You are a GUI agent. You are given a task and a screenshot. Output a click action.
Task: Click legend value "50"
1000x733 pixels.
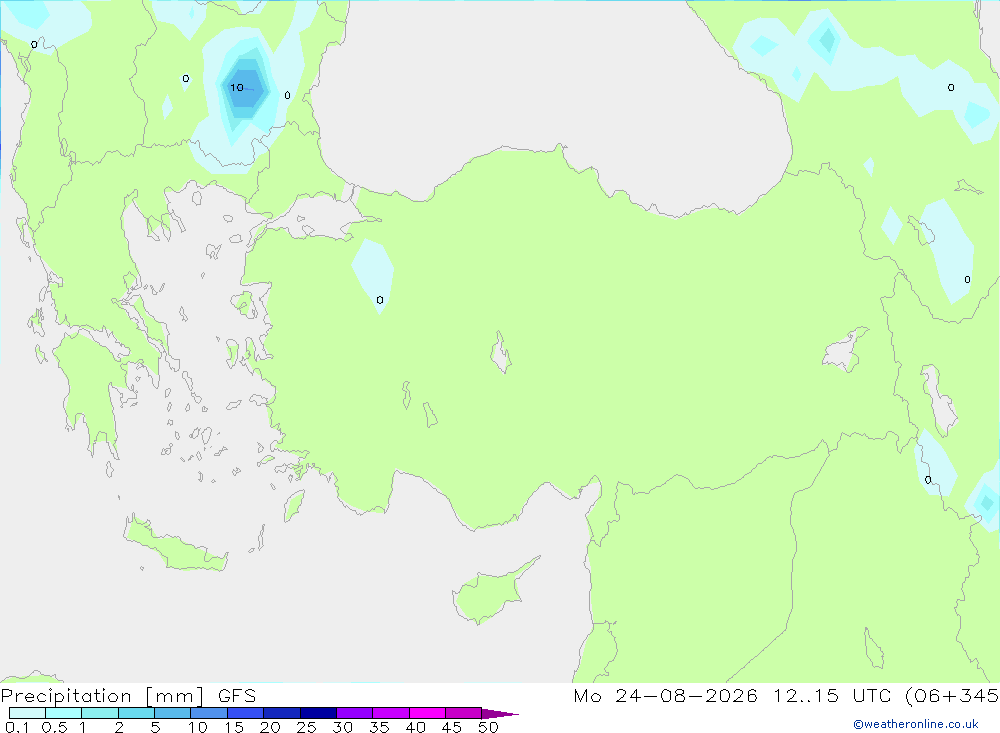pyautogui.click(x=488, y=727)
